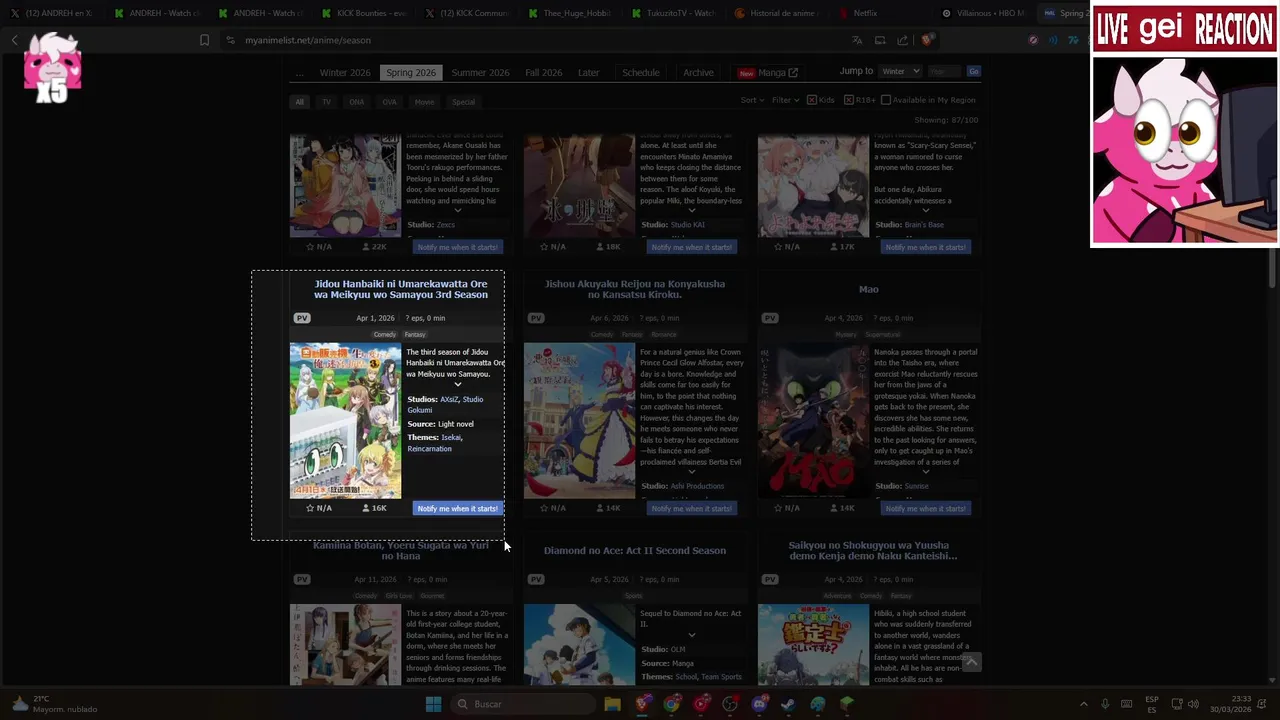This screenshot has height=720, width=1280.
Task: Expand top-right Scary Sensei card synopsis chevron
Action: (x=925, y=210)
